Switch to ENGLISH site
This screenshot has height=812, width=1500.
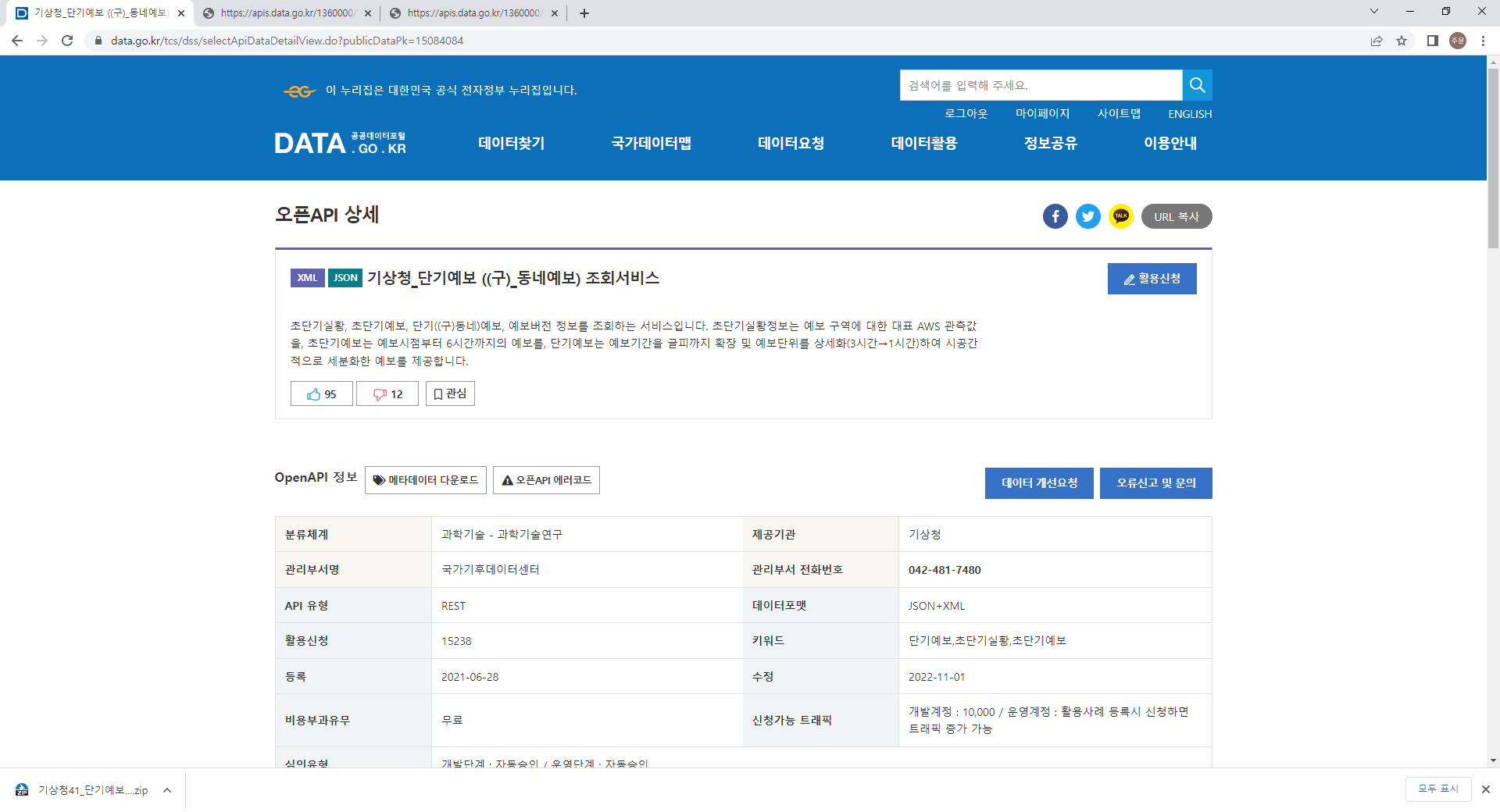coord(1190,114)
